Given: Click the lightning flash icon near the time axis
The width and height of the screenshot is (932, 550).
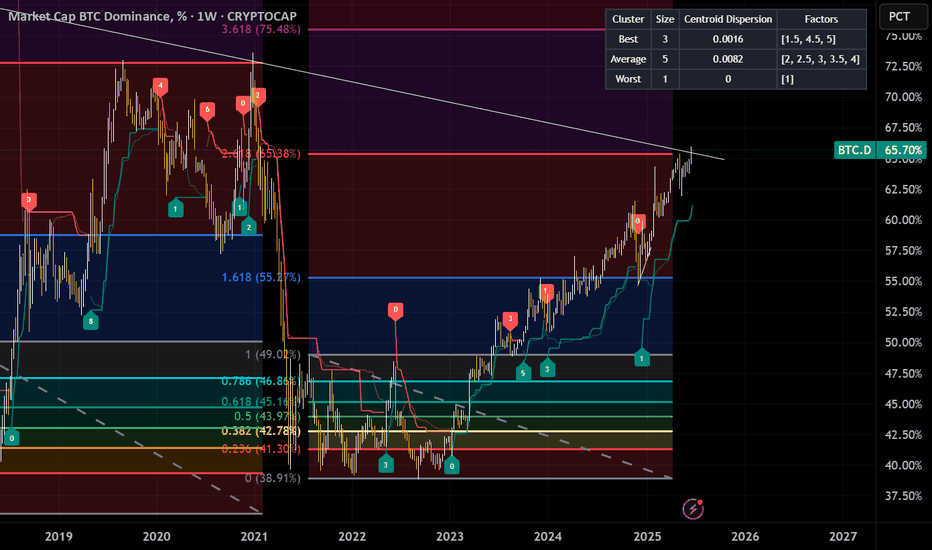Looking at the screenshot, I should [x=693, y=508].
